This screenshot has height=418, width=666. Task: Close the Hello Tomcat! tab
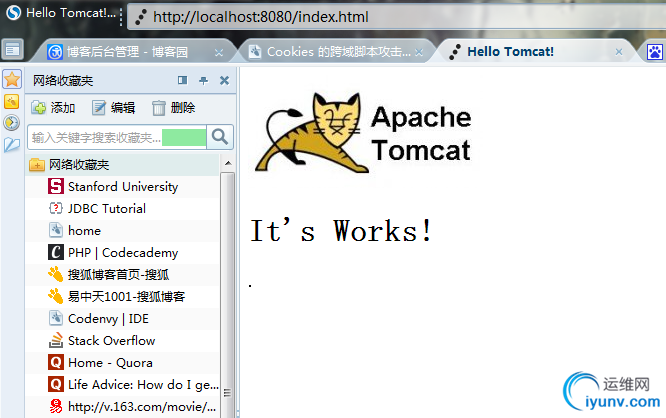[x=619, y=52]
